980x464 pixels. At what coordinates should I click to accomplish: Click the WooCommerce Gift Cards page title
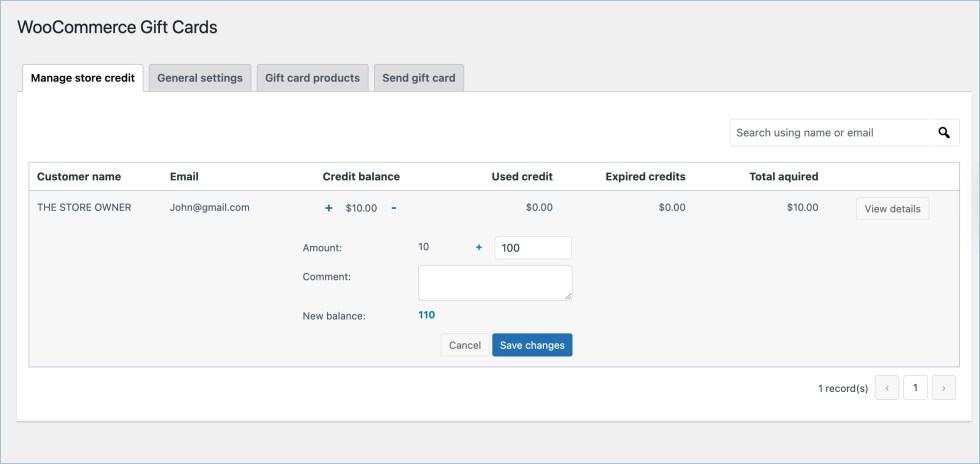coord(118,28)
